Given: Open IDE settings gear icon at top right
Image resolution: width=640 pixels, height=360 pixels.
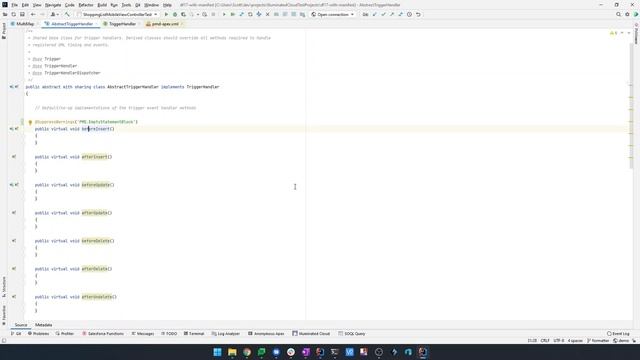Looking at the screenshot, I should click(x=627, y=14).
